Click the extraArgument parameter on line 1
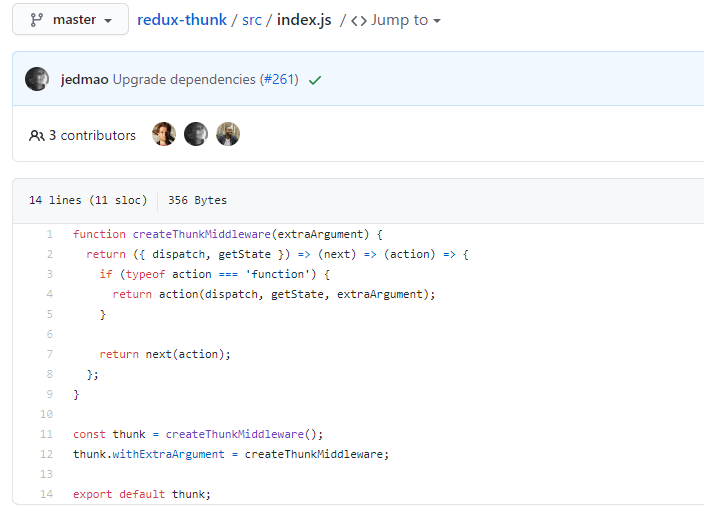The image size is (704, 517). (320, 234)
